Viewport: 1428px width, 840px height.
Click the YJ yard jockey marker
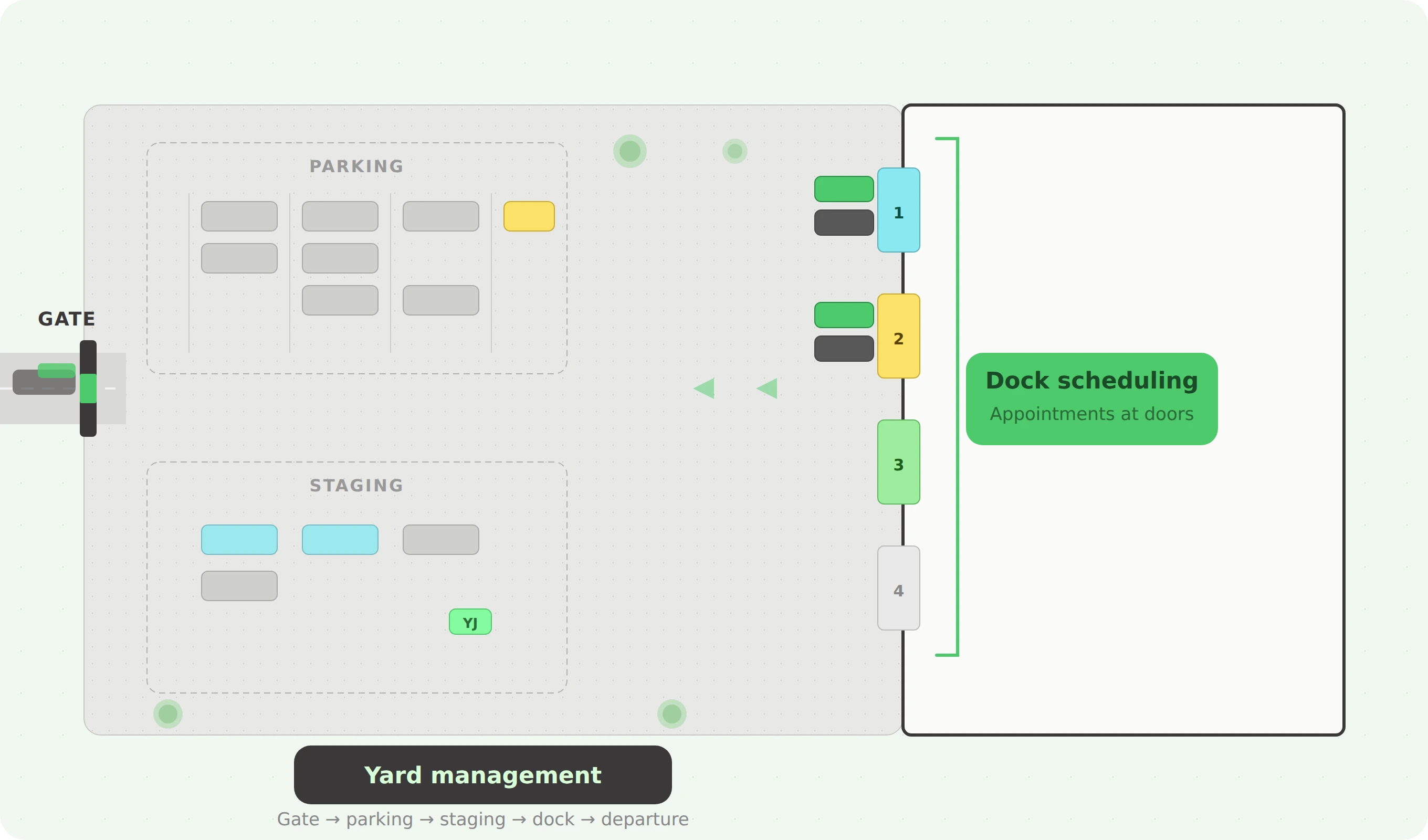click(x=470, y=622)
